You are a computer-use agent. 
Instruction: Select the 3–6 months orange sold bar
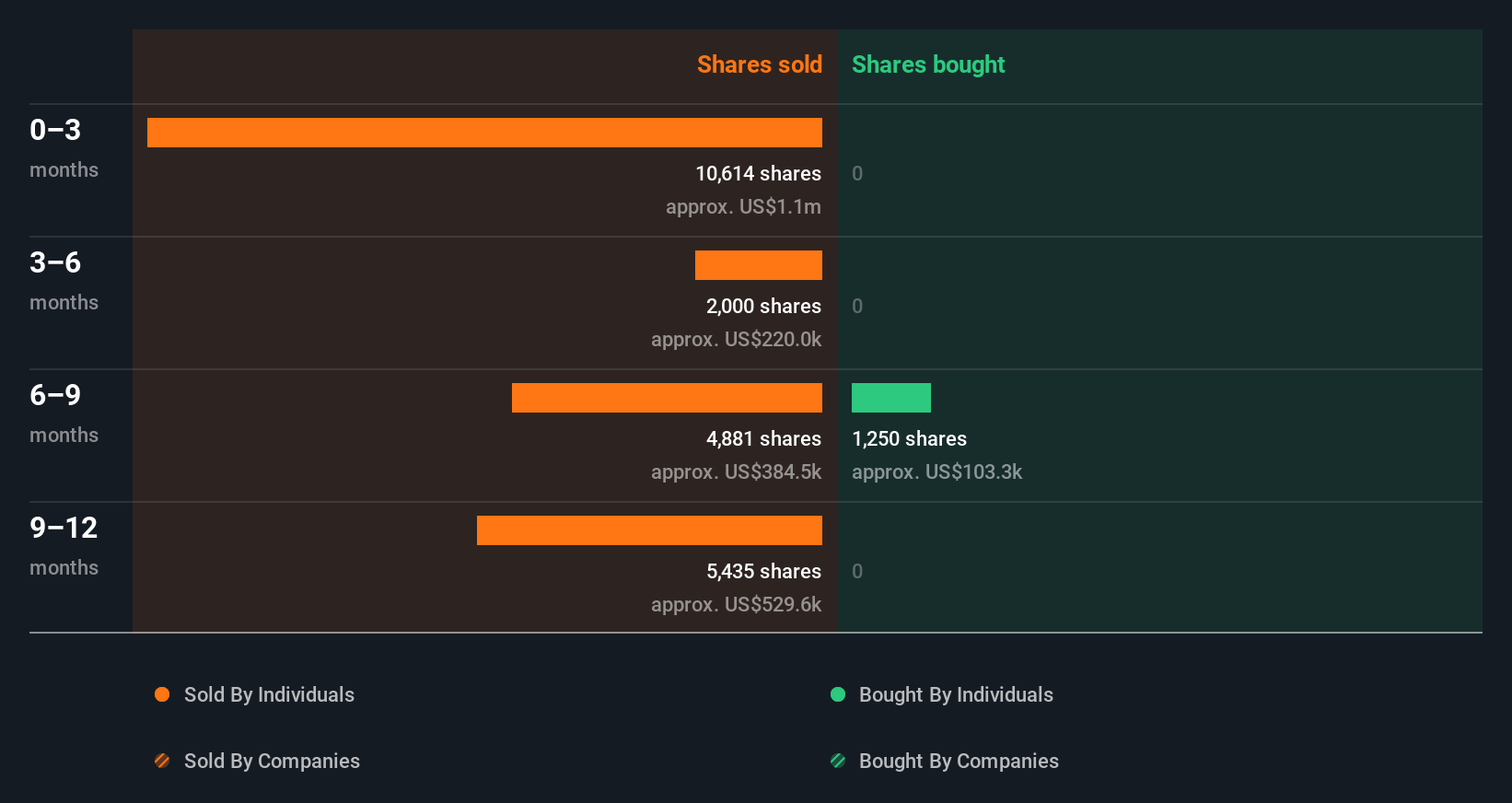pos(759,265)
